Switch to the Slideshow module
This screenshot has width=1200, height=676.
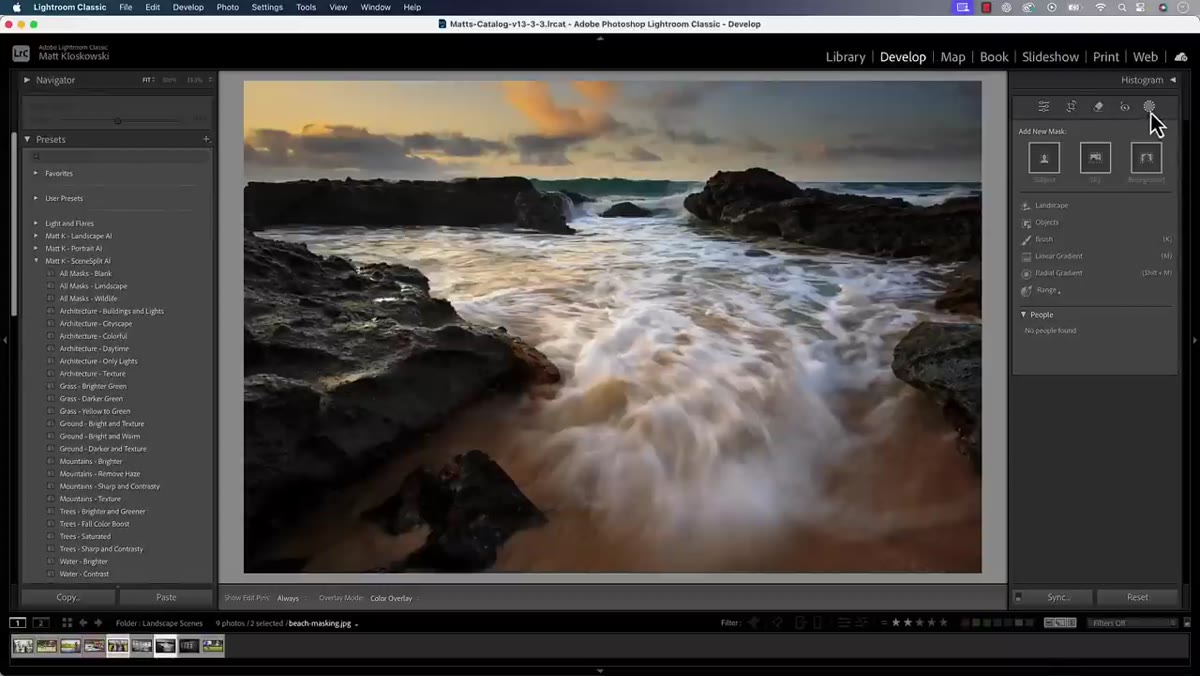(1050, 57)
